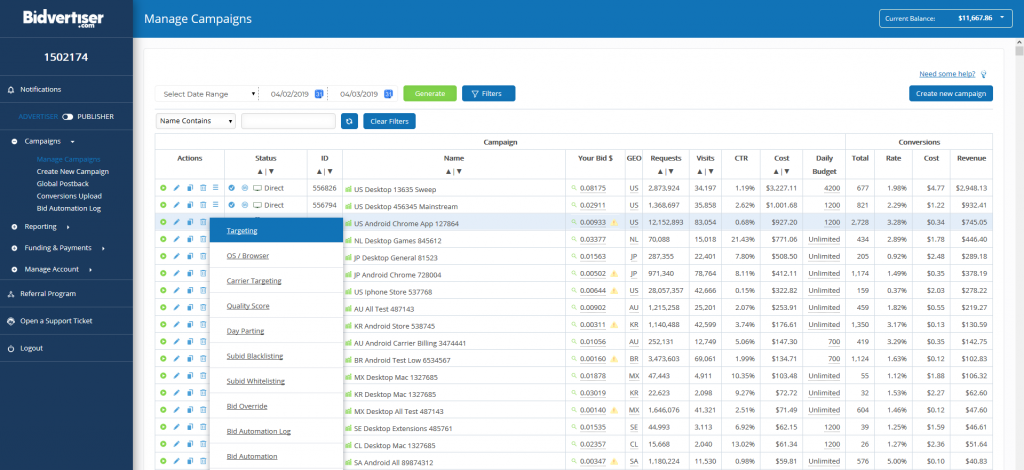The width and height of the screenshot is (1024, 470).
Task: Edit the AU All Test 487143 campaign
Action: (176, 307)
